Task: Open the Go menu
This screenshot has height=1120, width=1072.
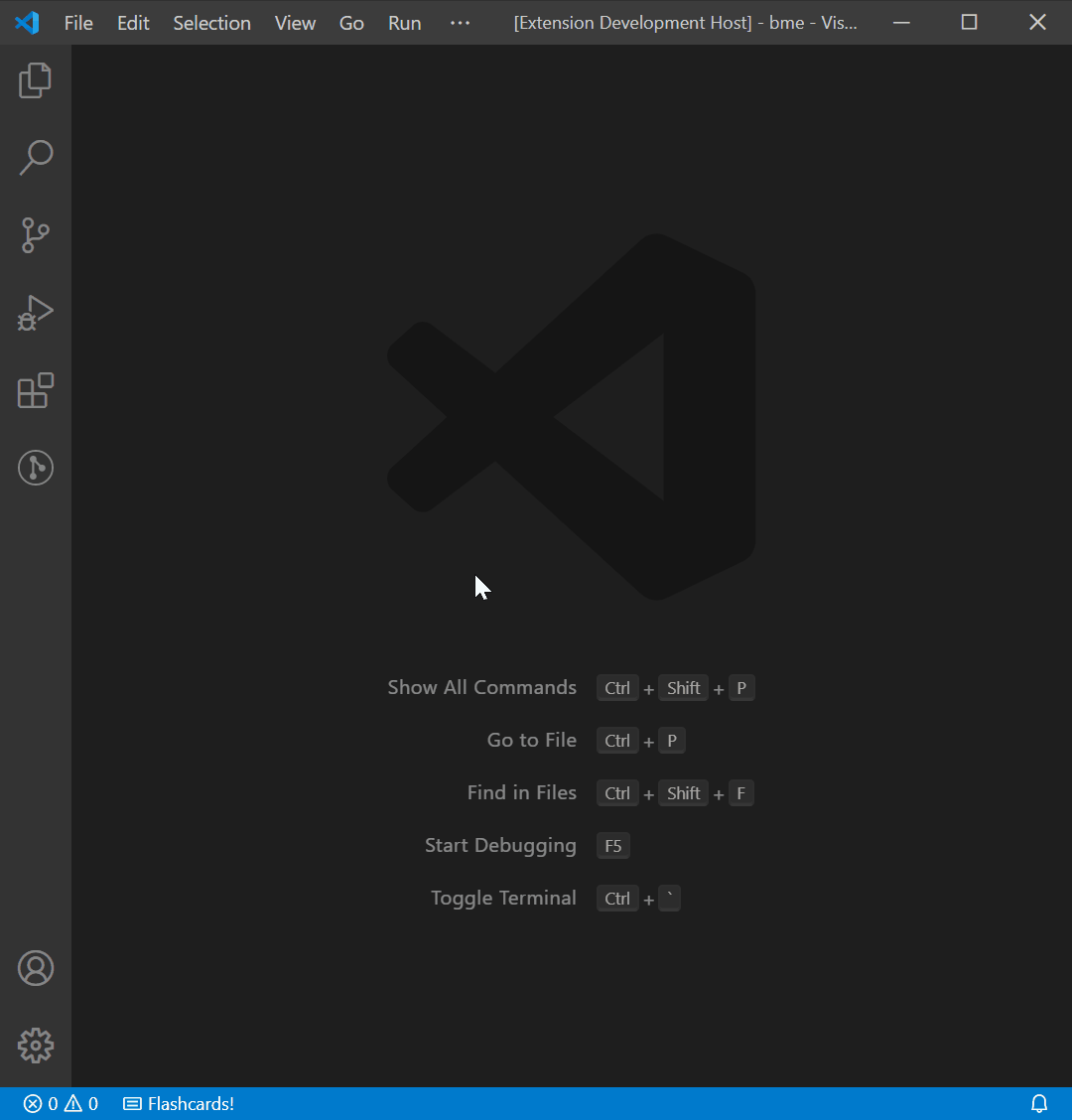Action: point(351,23)
